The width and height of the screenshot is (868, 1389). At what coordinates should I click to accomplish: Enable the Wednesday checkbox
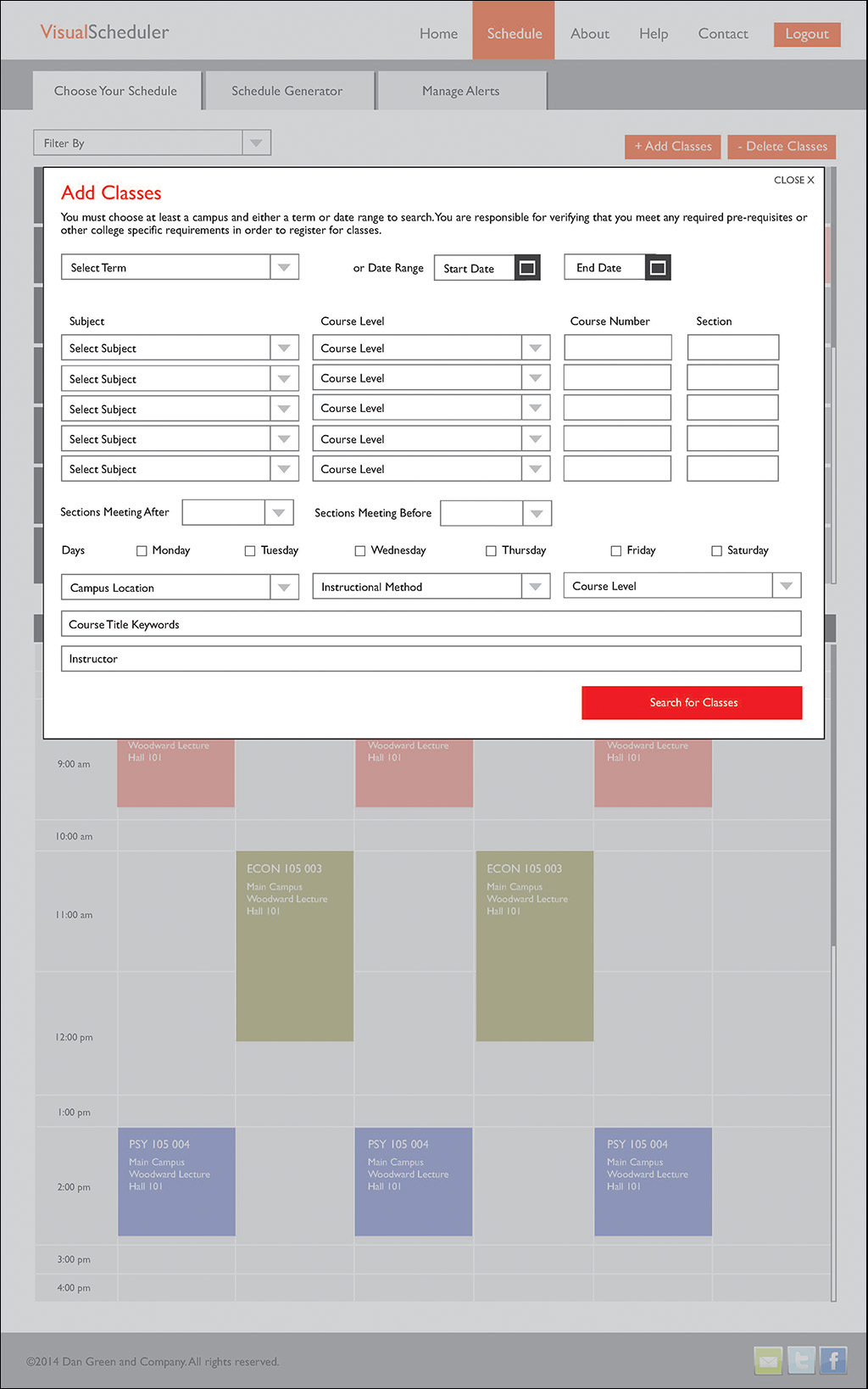click(360, 551)
